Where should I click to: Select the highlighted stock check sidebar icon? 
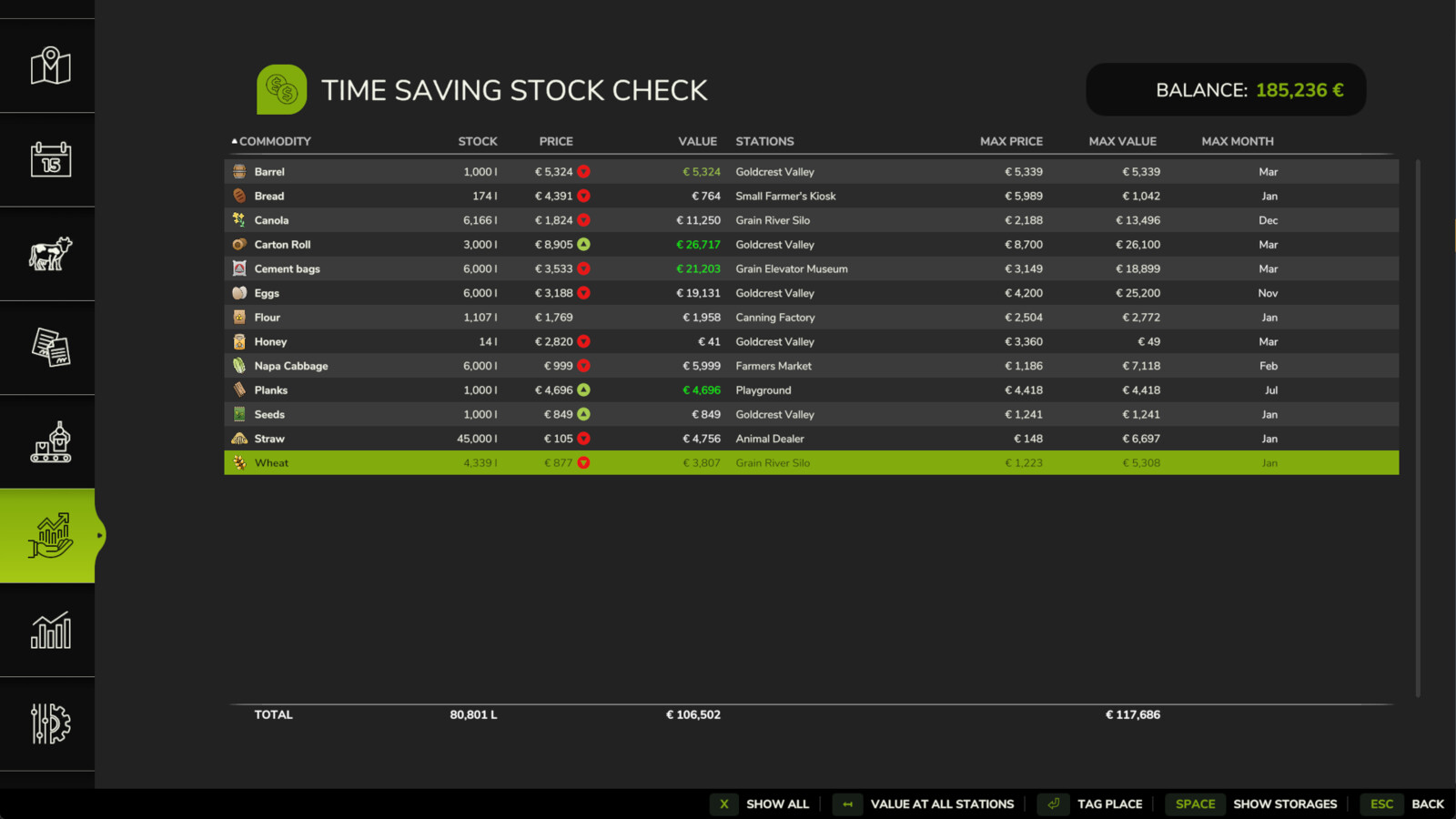47,536
